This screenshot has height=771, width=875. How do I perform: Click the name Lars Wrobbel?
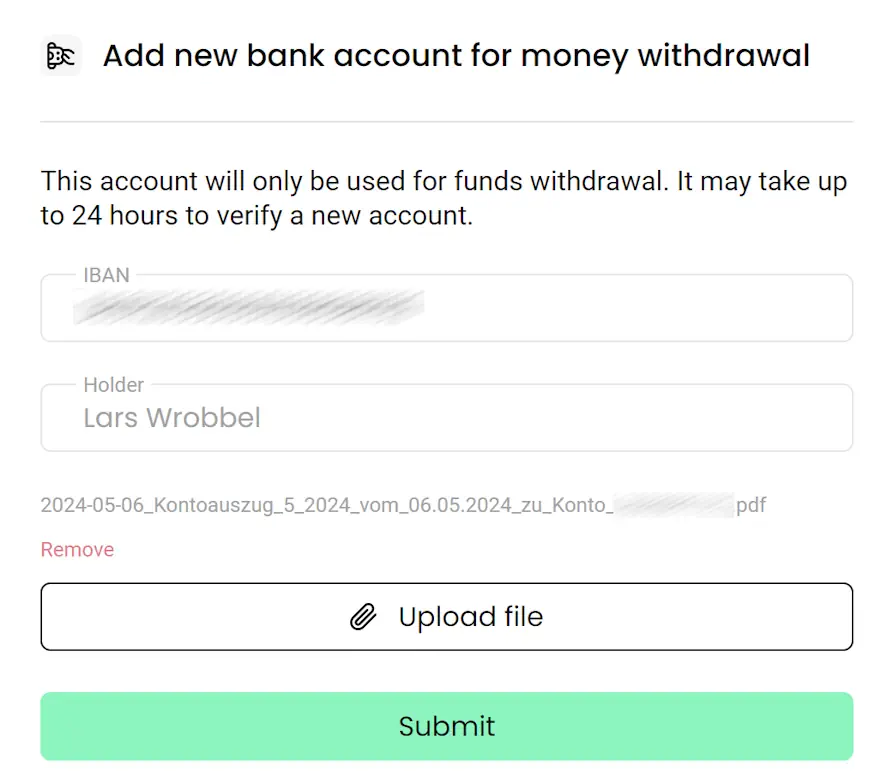point(172,418)
